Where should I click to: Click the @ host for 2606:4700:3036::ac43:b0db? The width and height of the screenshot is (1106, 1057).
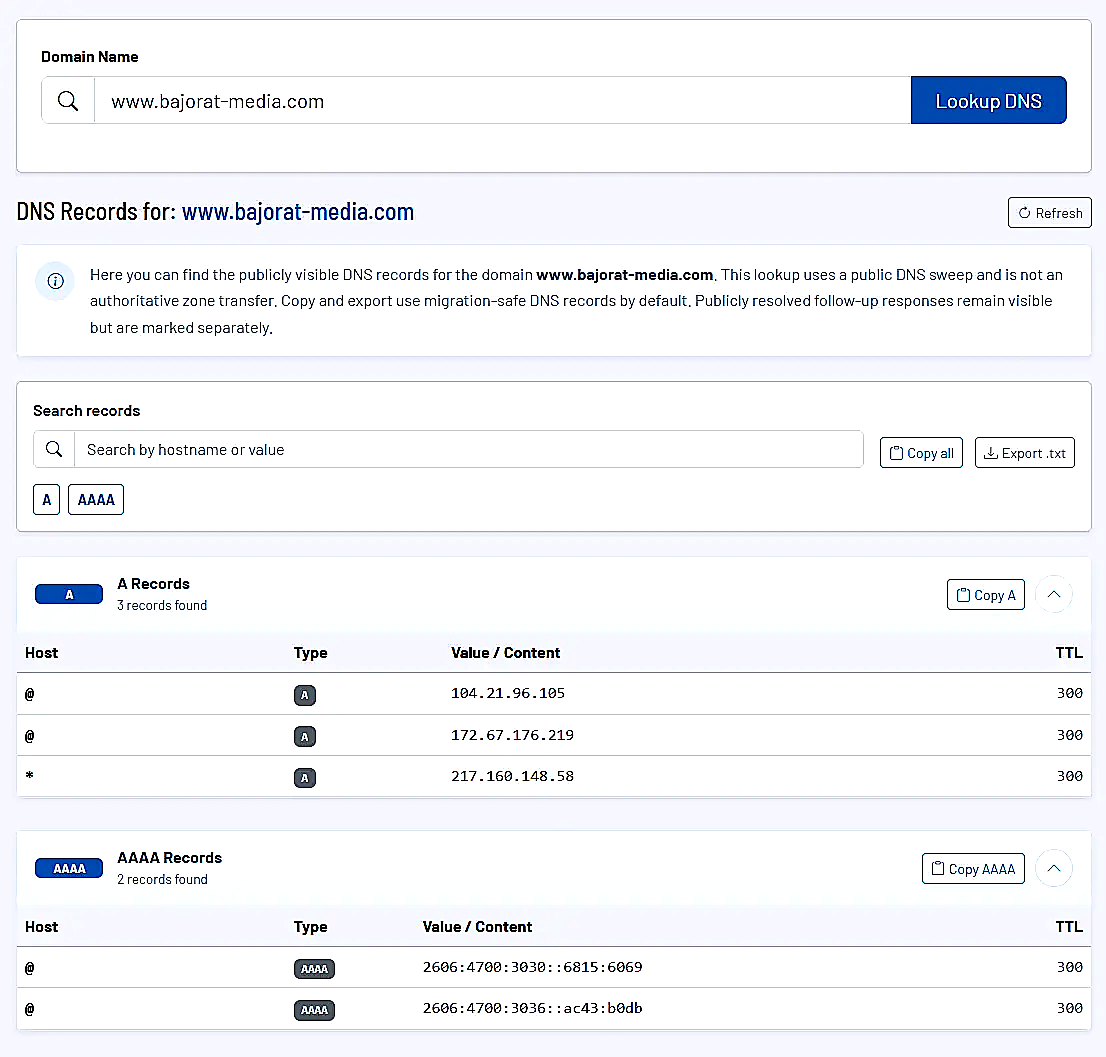coord(30,1008)
